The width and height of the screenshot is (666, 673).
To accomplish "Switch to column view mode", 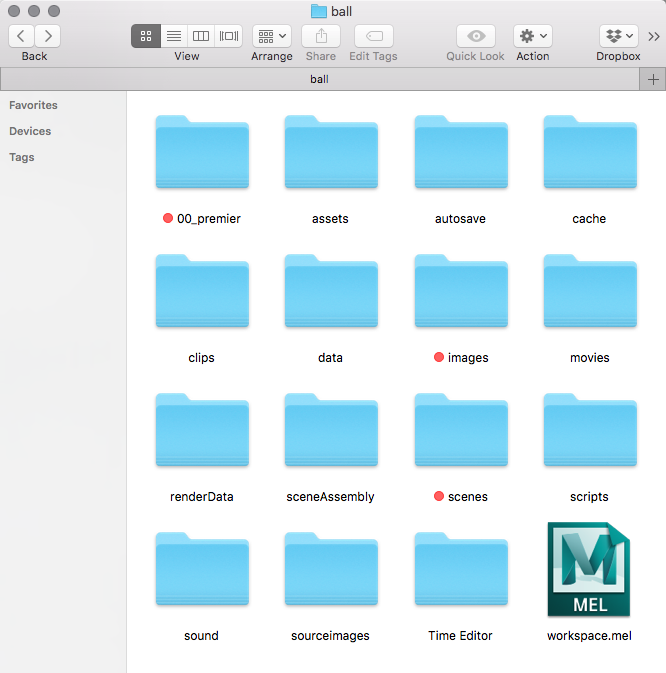I will [x=201, y=36].
